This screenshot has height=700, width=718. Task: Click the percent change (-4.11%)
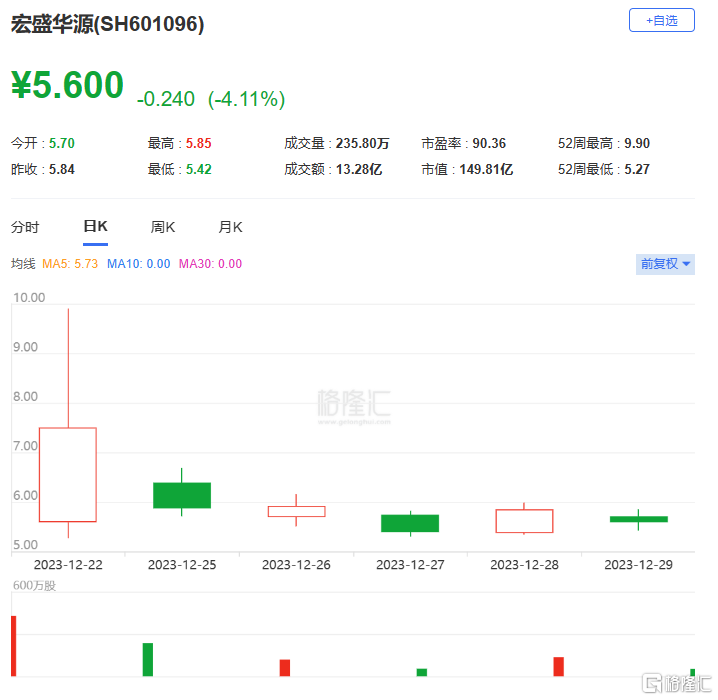[246, 99]
